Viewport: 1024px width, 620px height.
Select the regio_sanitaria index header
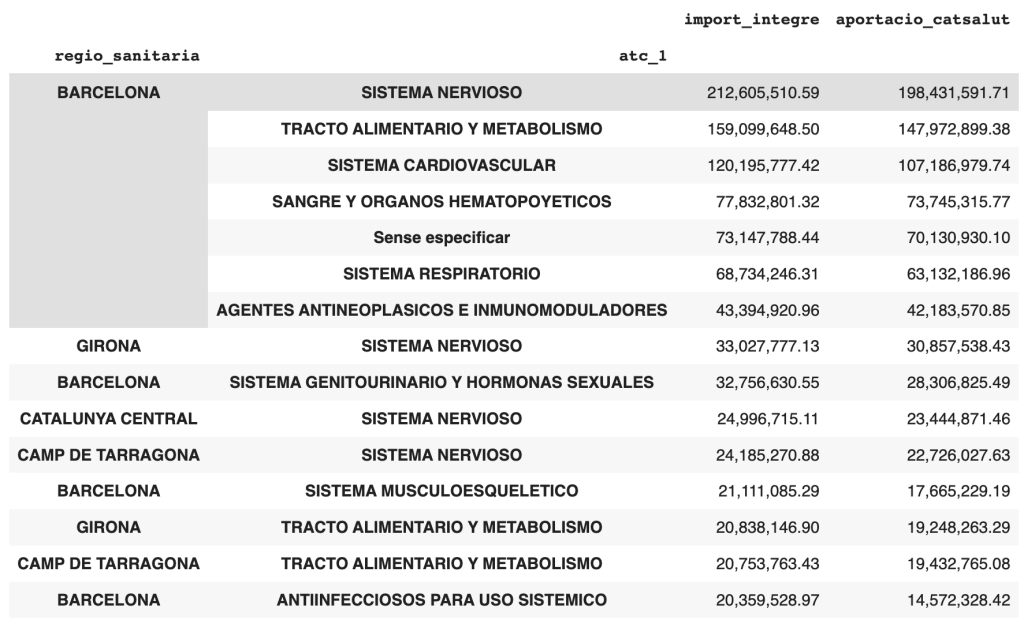pyautogui.click(x=127, y=56)
